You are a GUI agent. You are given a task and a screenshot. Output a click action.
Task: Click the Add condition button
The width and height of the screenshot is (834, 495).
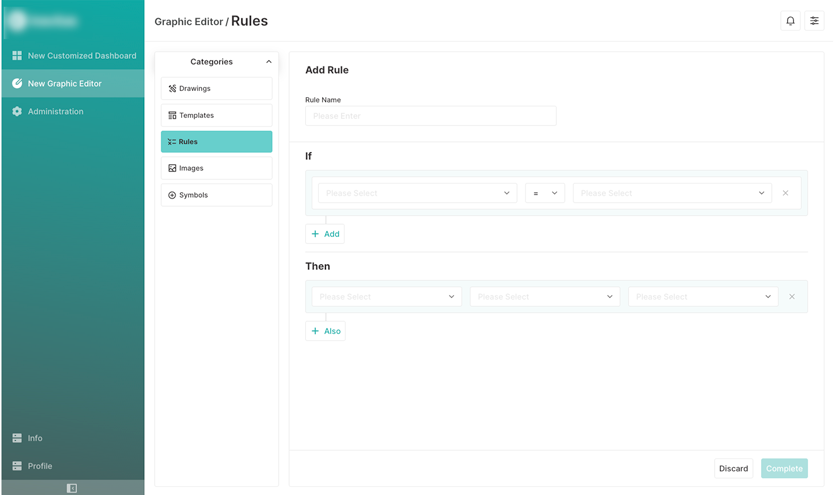(x=325, y=234)
